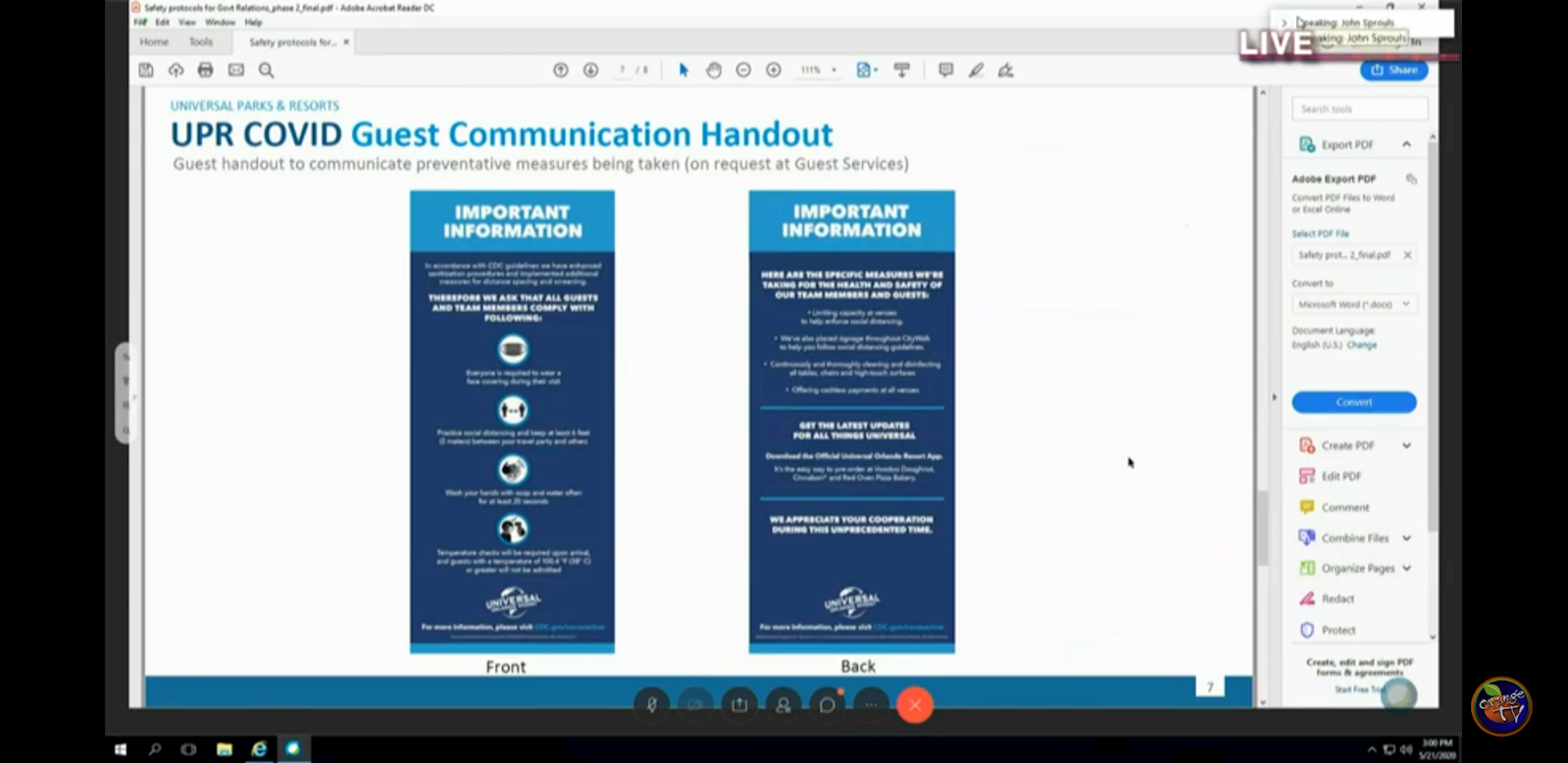This screenshot has height=763, width=1568.
Task: Open the Convert to Microsoft Word dropdown
Action: (x=1353, y=304)
